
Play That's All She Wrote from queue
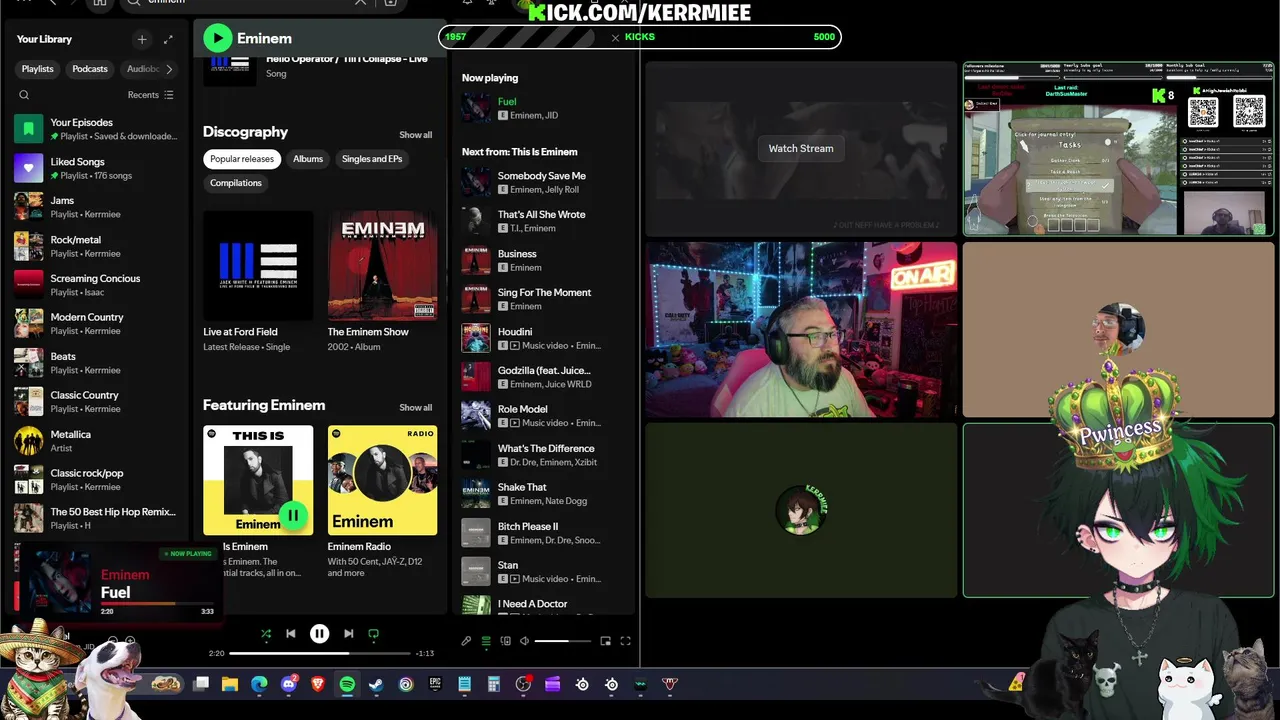(x=545, y=221)
